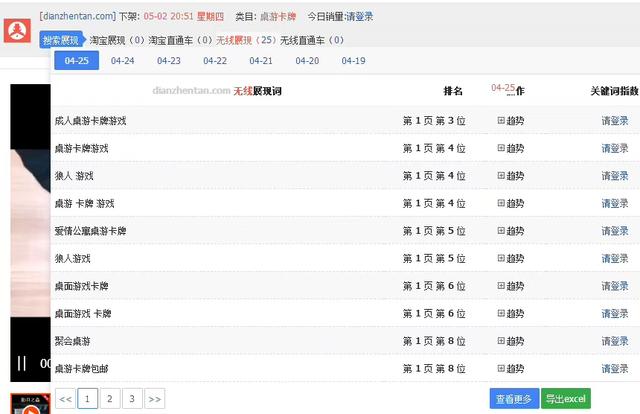Switch to 淘宝直通车 (0) tab

click(180, 40)
